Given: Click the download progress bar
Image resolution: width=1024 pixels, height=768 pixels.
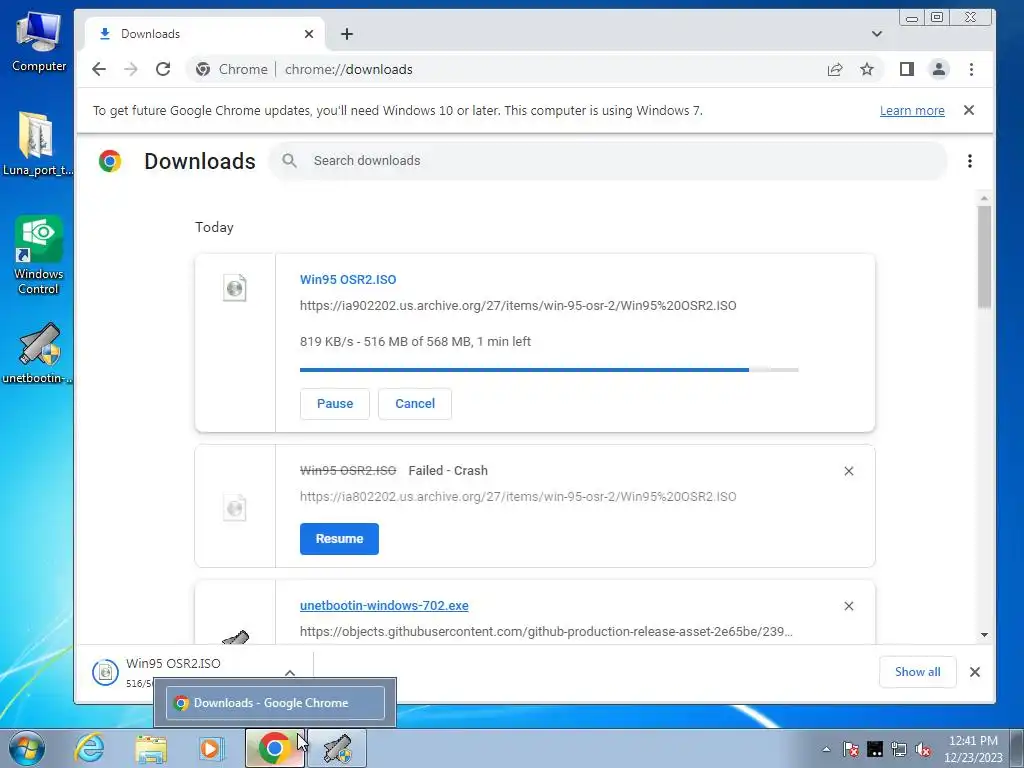Looking at the screenshot, I should tap(549, 370).
